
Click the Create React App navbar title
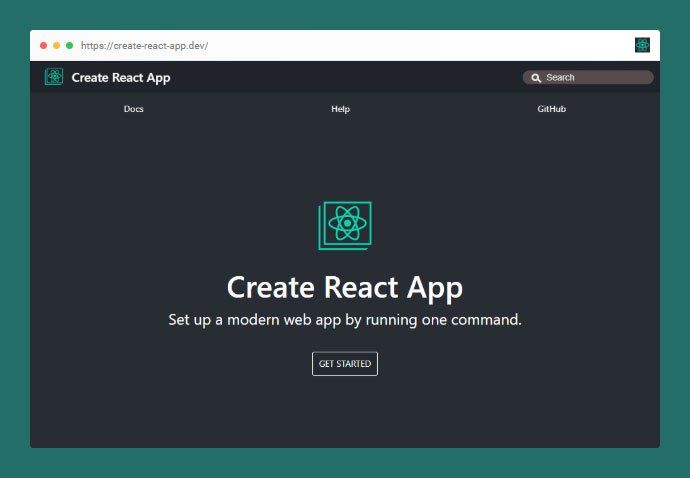pos(121,78)
